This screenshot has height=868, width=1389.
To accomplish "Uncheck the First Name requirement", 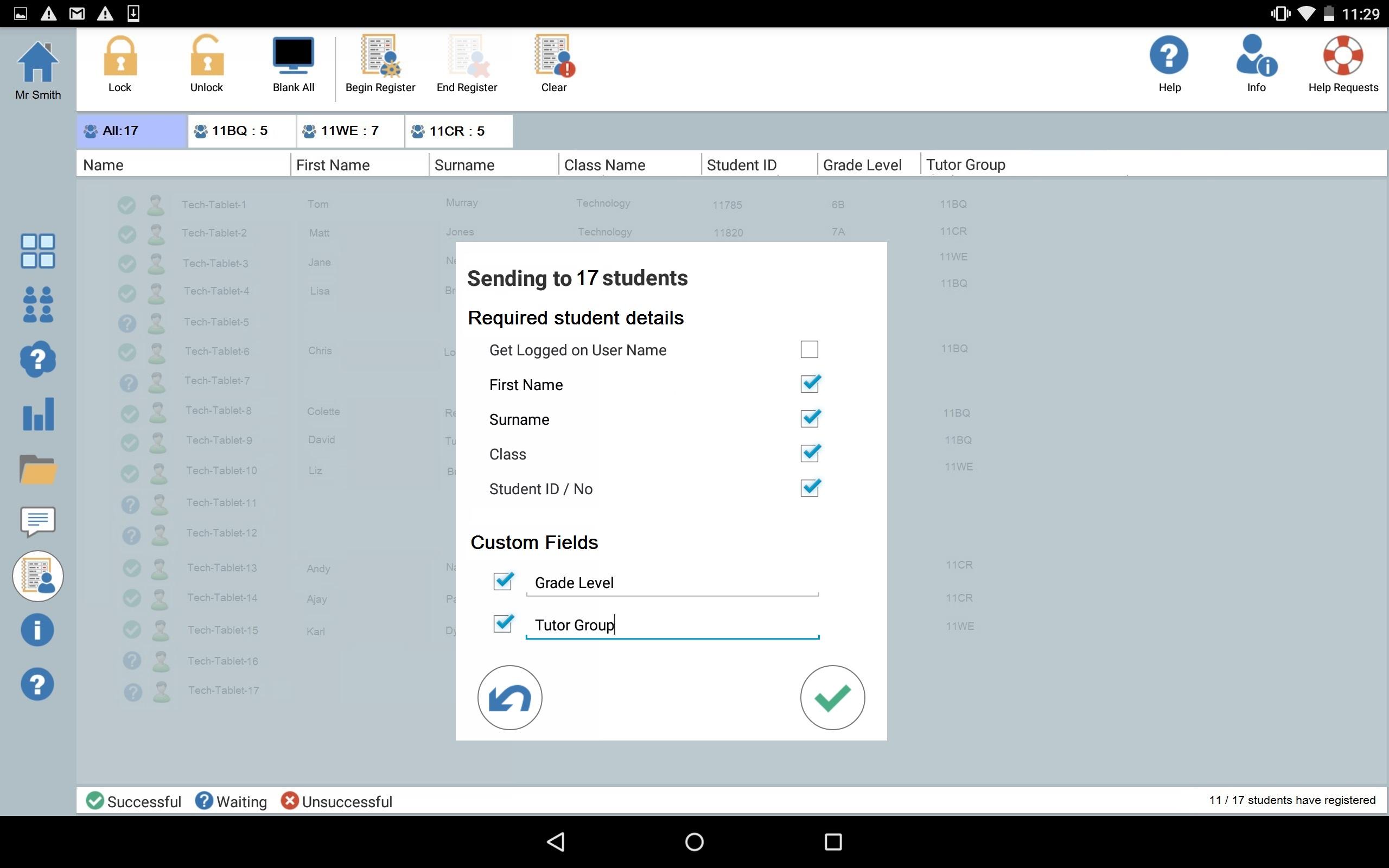I will 809,384.
